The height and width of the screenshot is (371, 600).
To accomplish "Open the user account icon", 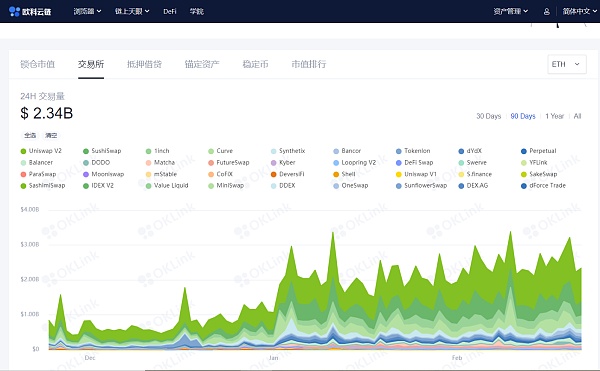I will click(546, 11).
